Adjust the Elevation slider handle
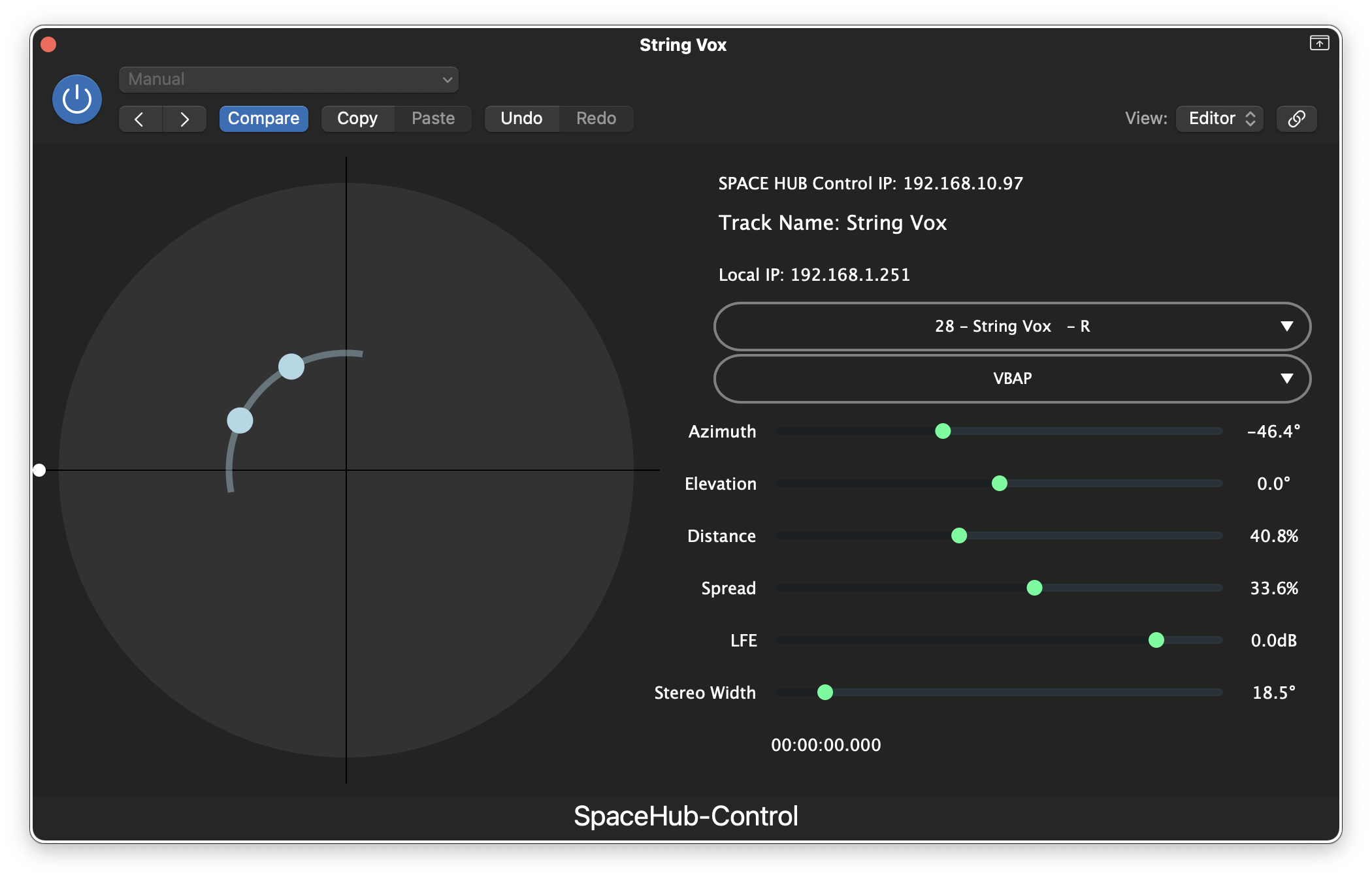The height and width of the screenshot is (879, 1372). (1000, 483)
